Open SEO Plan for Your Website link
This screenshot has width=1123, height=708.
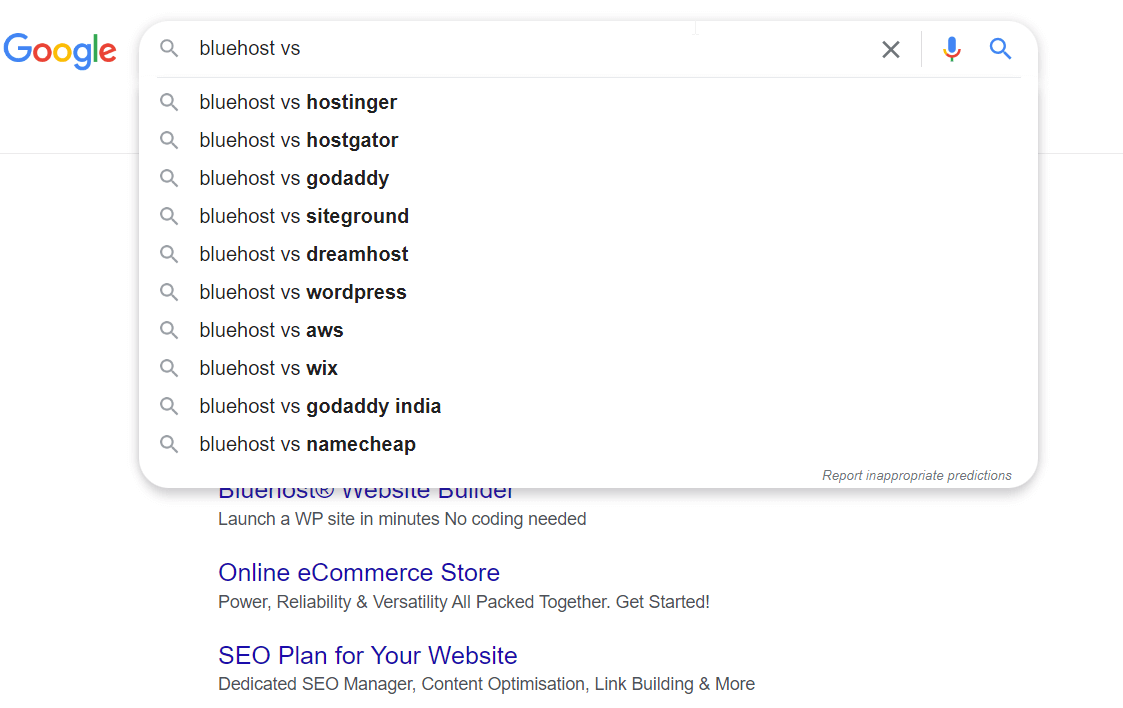(x=367, y=655)
